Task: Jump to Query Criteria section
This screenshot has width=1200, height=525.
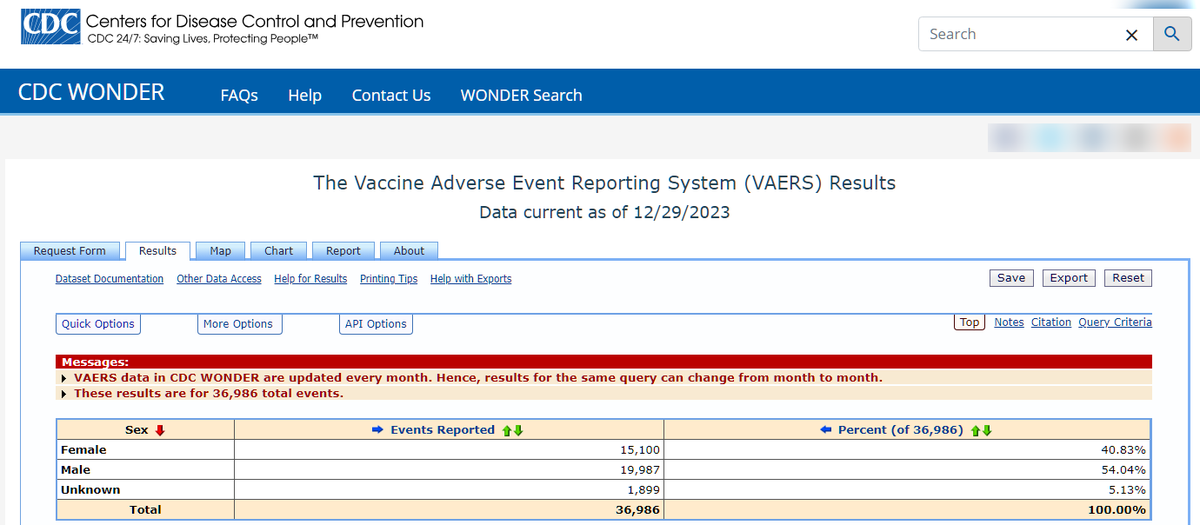Action: point(1115,322)
